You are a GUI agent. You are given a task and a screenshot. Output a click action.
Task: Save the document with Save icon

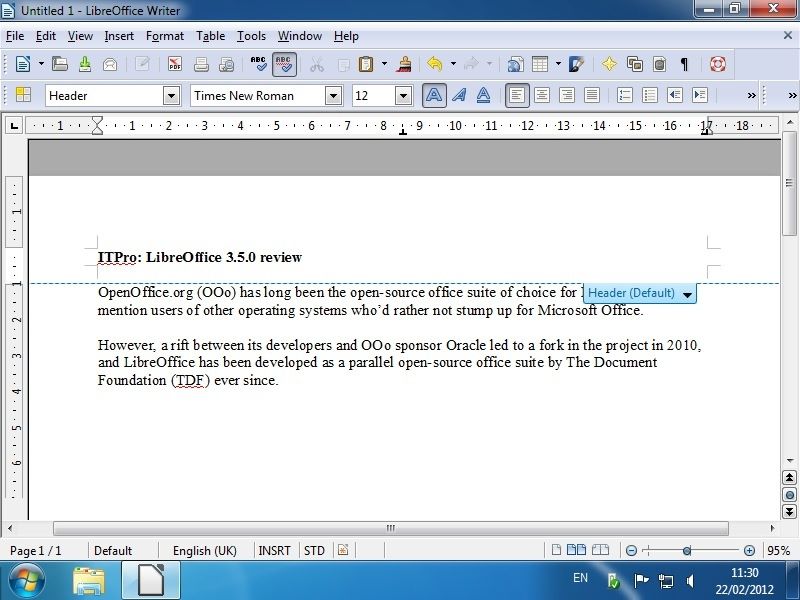click(85, 64)
